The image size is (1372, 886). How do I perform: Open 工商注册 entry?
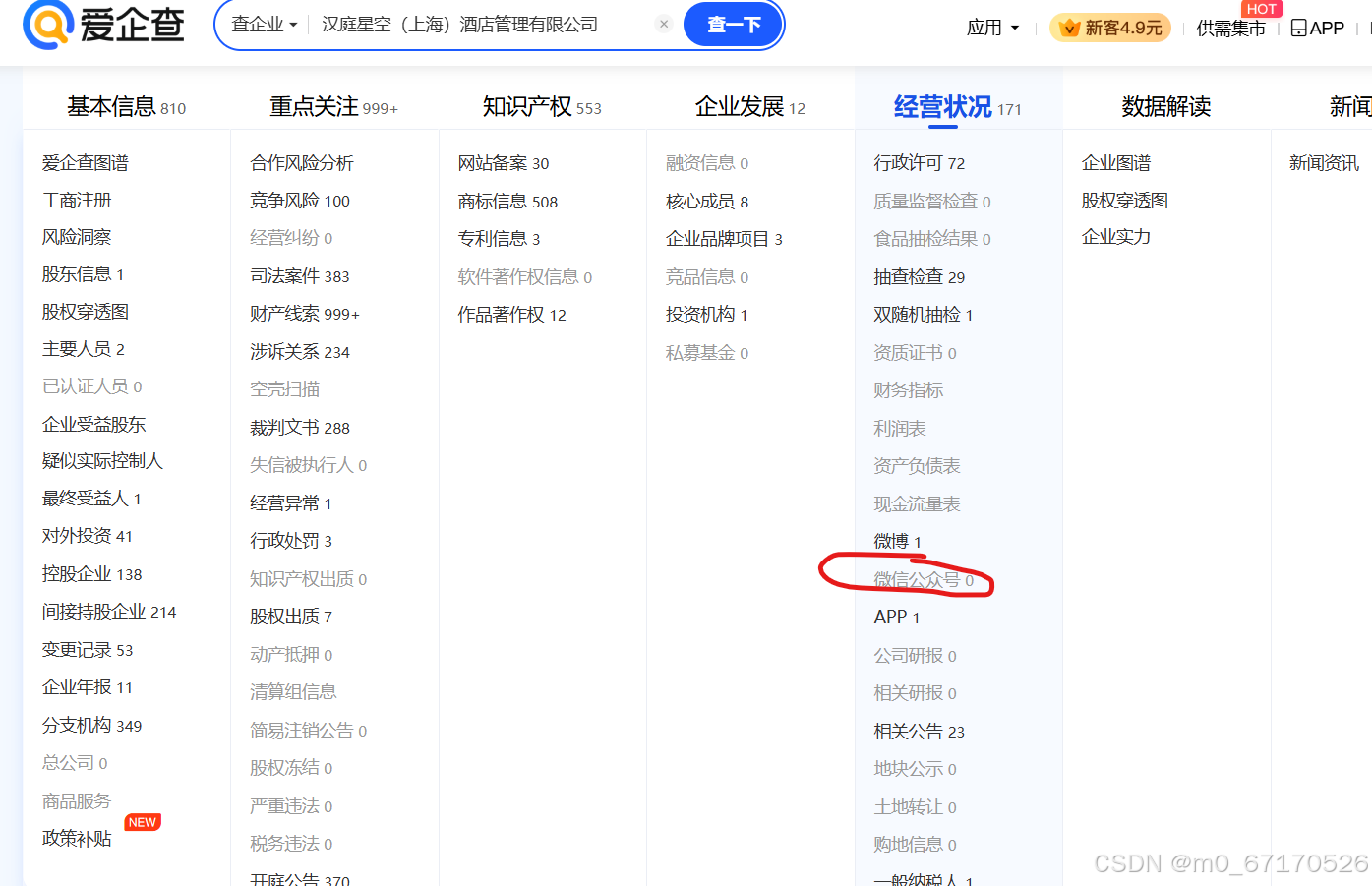point(77,201)
